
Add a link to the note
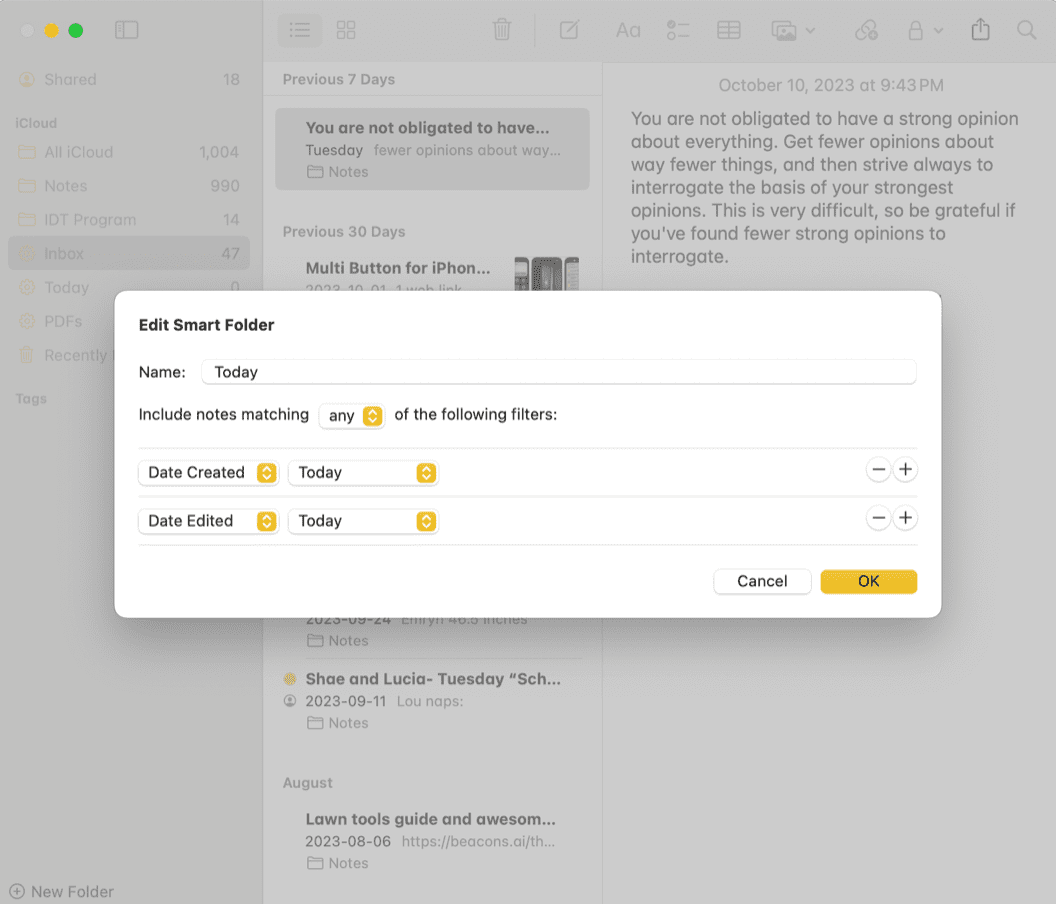click(x=866, y=30)
